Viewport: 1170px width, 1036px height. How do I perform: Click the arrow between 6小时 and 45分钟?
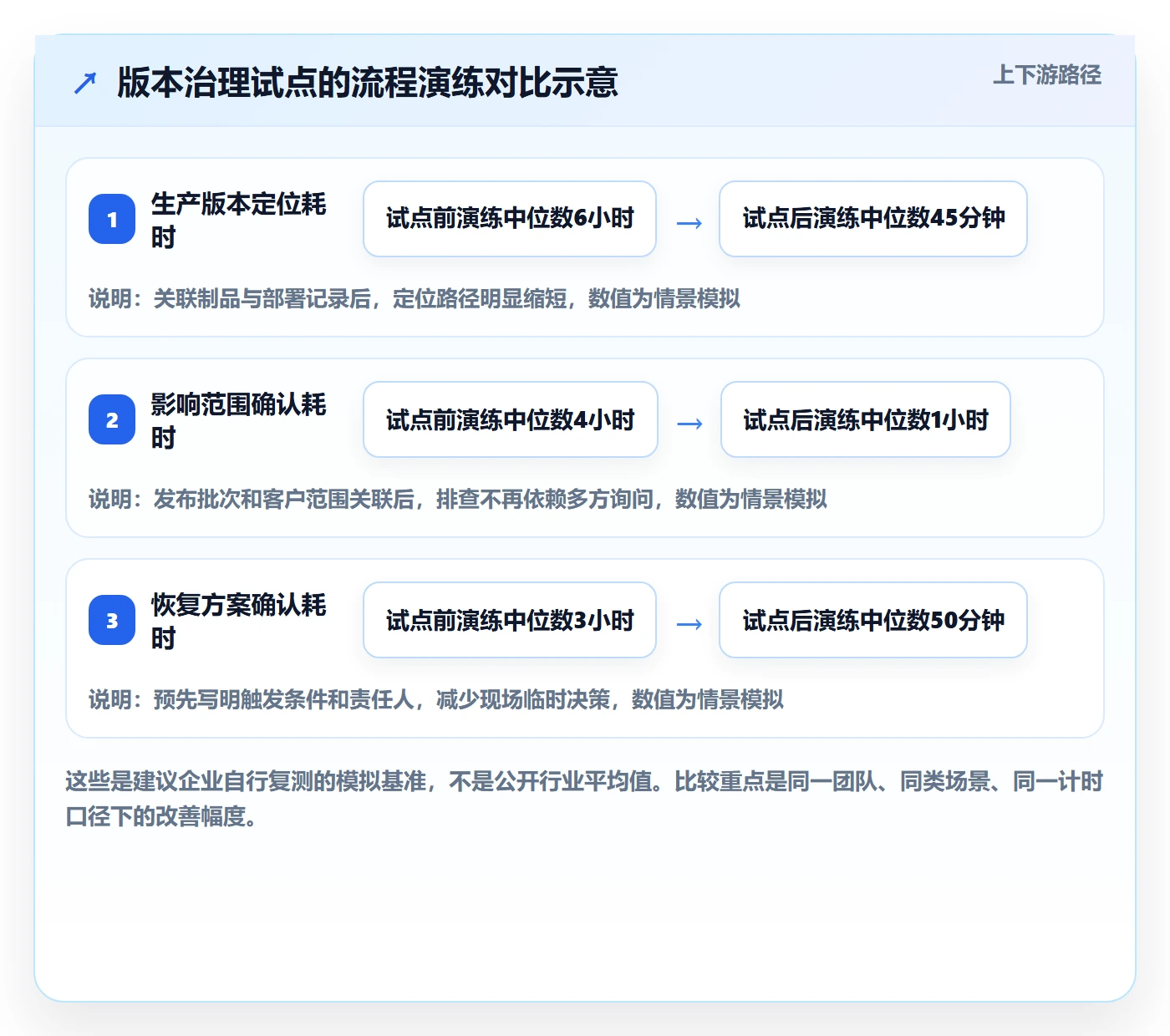[x=689, y=223]
